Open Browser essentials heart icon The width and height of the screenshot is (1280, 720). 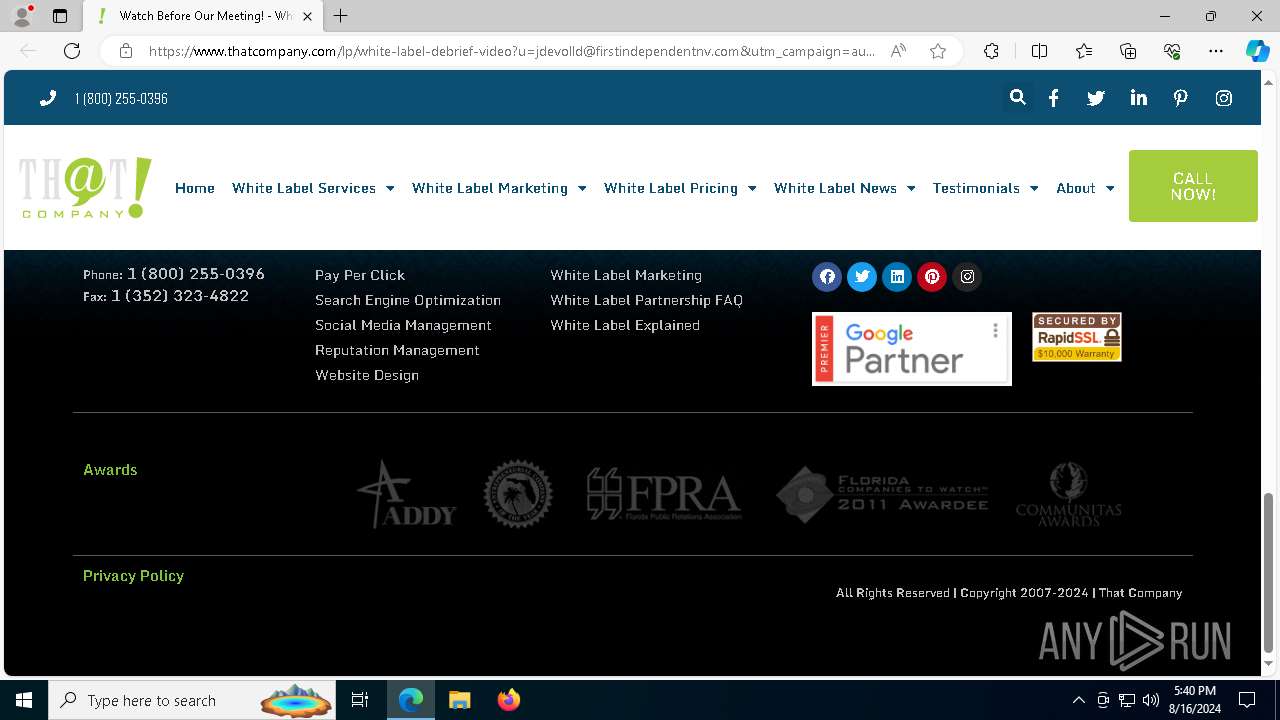(x=1172, y=51)
